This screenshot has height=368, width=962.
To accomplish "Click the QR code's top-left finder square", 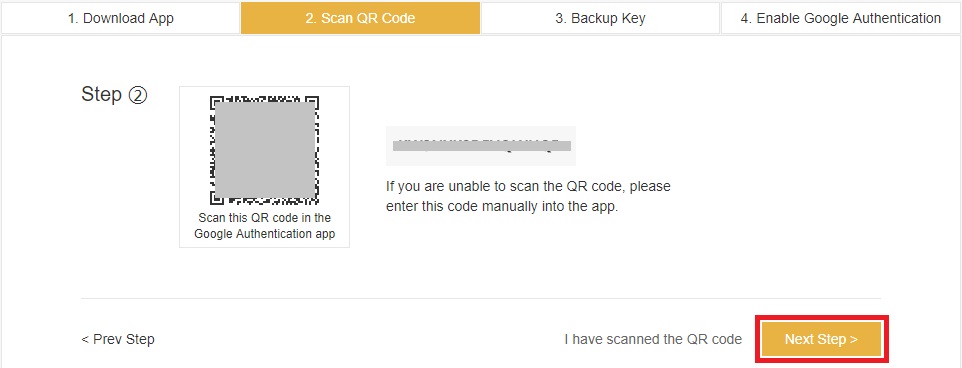I will point(217,102).
